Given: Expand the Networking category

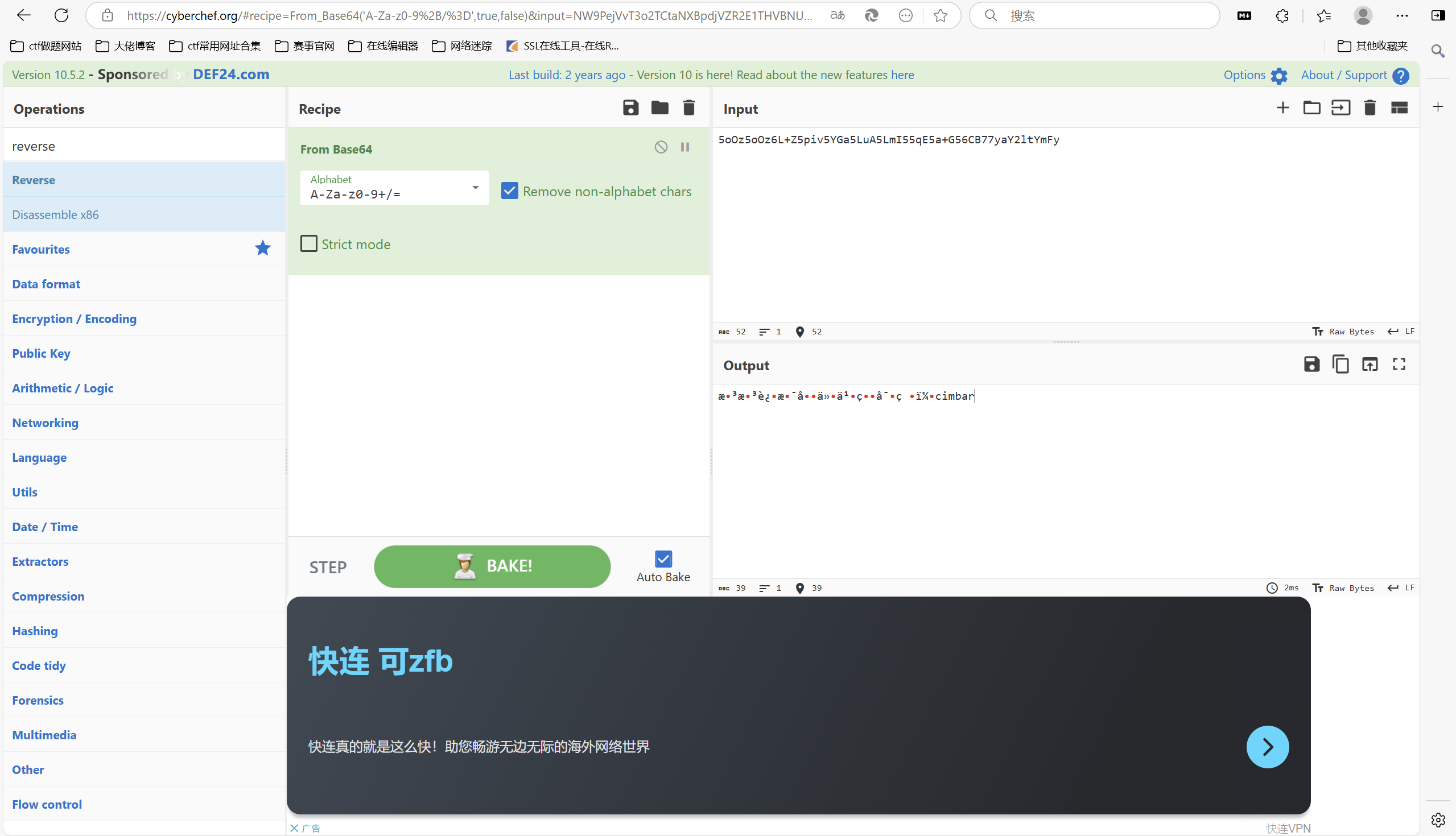Looking at the screenshot, I should click(144, 423).
